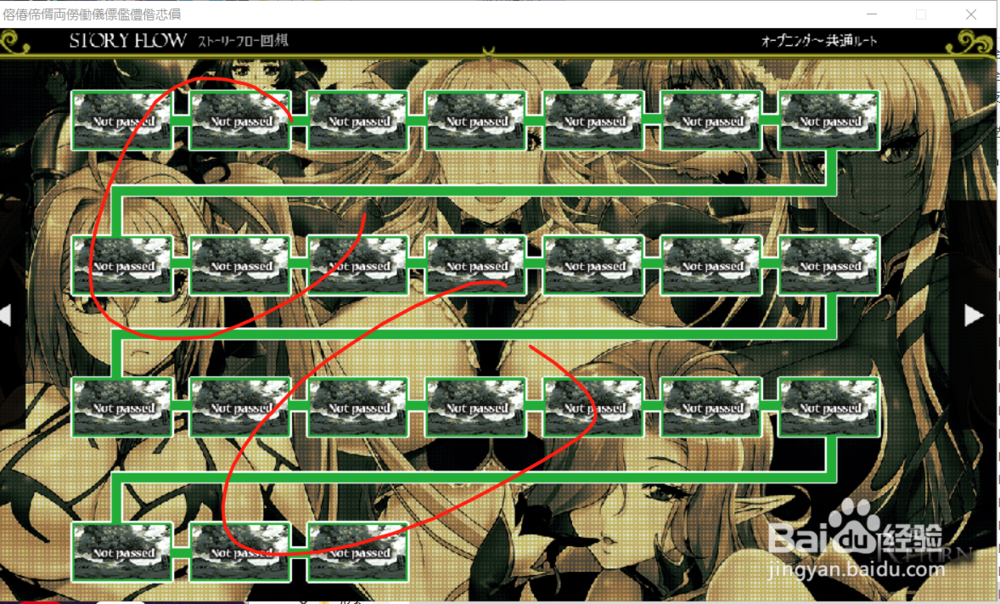Go to the next story flow page arrow
Screen dimensions: 1000x604
click(x=973, y=315)
